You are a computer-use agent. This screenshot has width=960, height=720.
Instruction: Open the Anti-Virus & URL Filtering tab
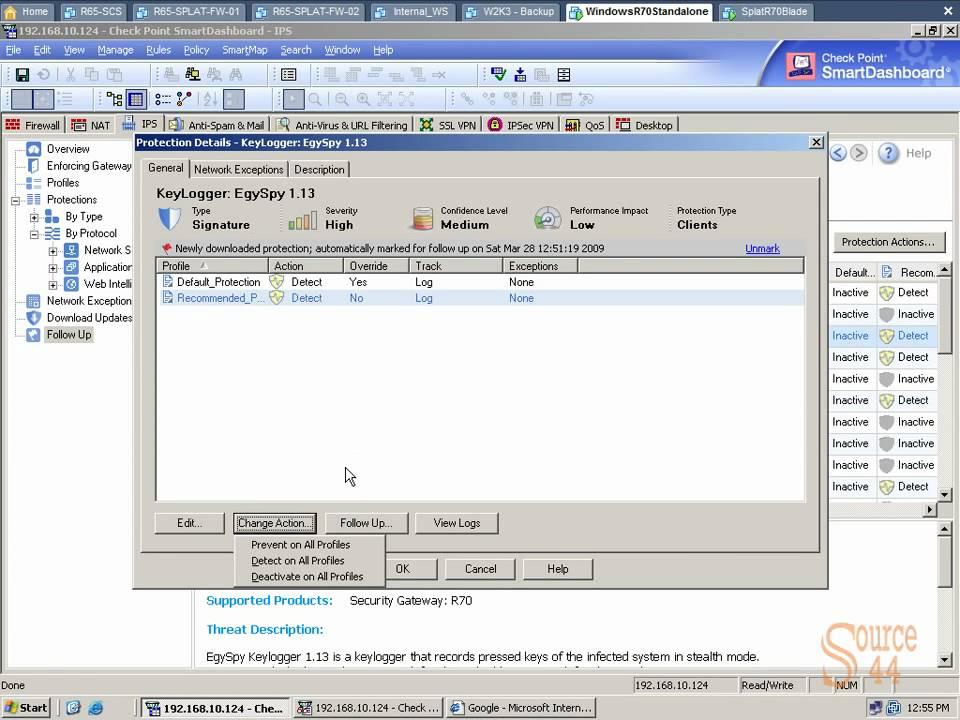pyautogui.click(x=343, y=125)
